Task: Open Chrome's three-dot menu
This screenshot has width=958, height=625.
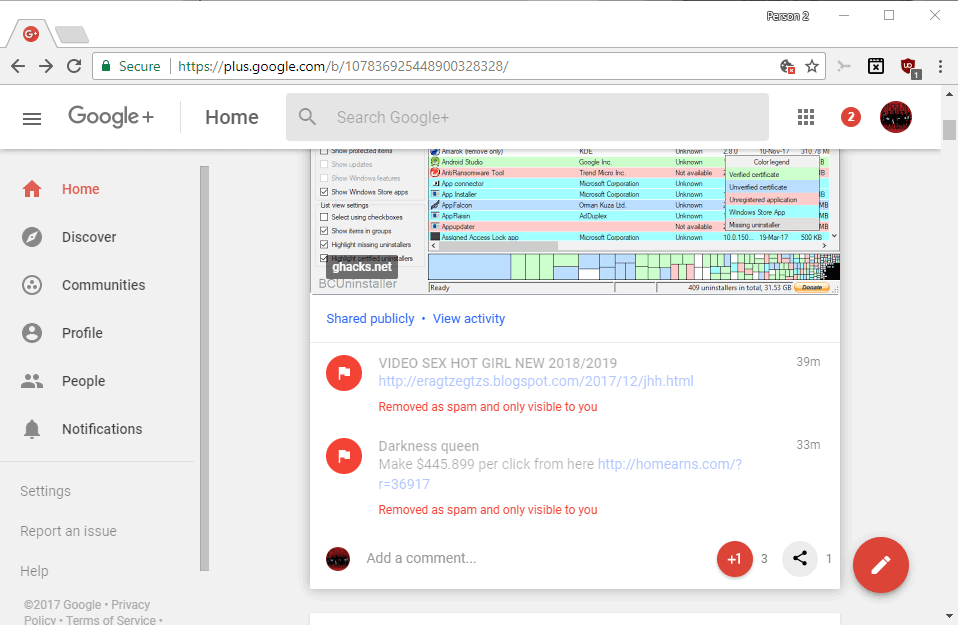Action: click(x=940, y=66)
